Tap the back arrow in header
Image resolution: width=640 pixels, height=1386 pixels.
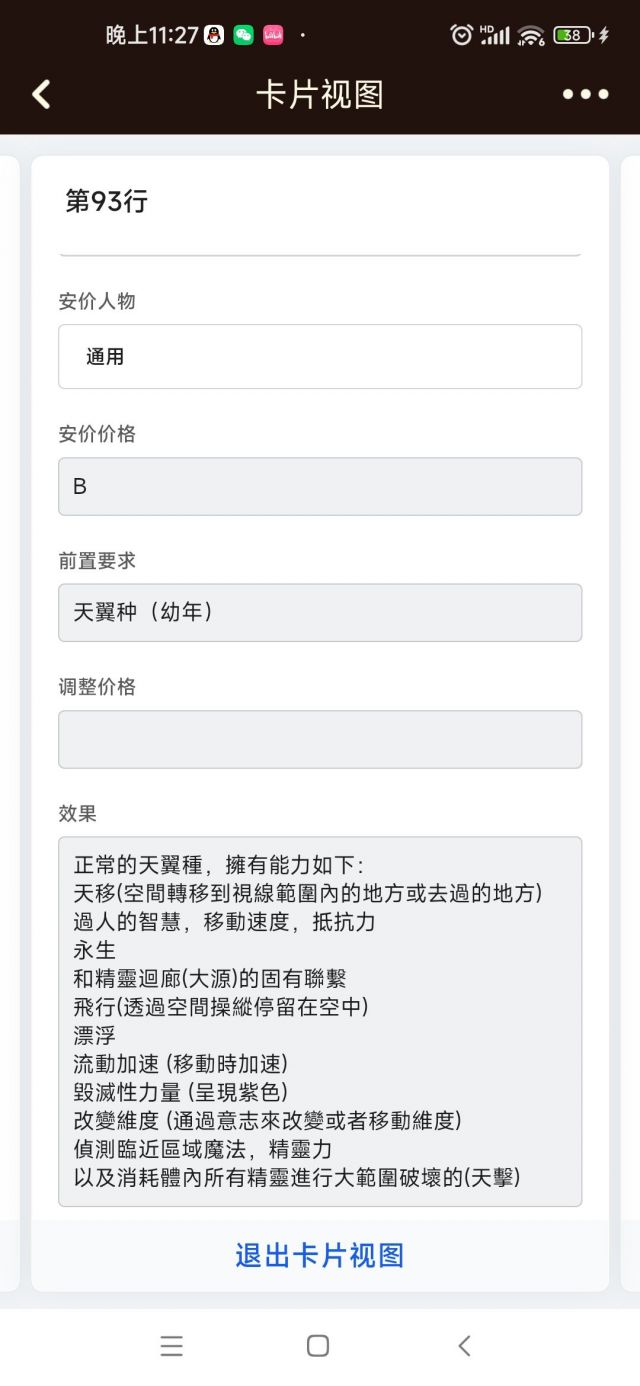(x=41, y=94)
